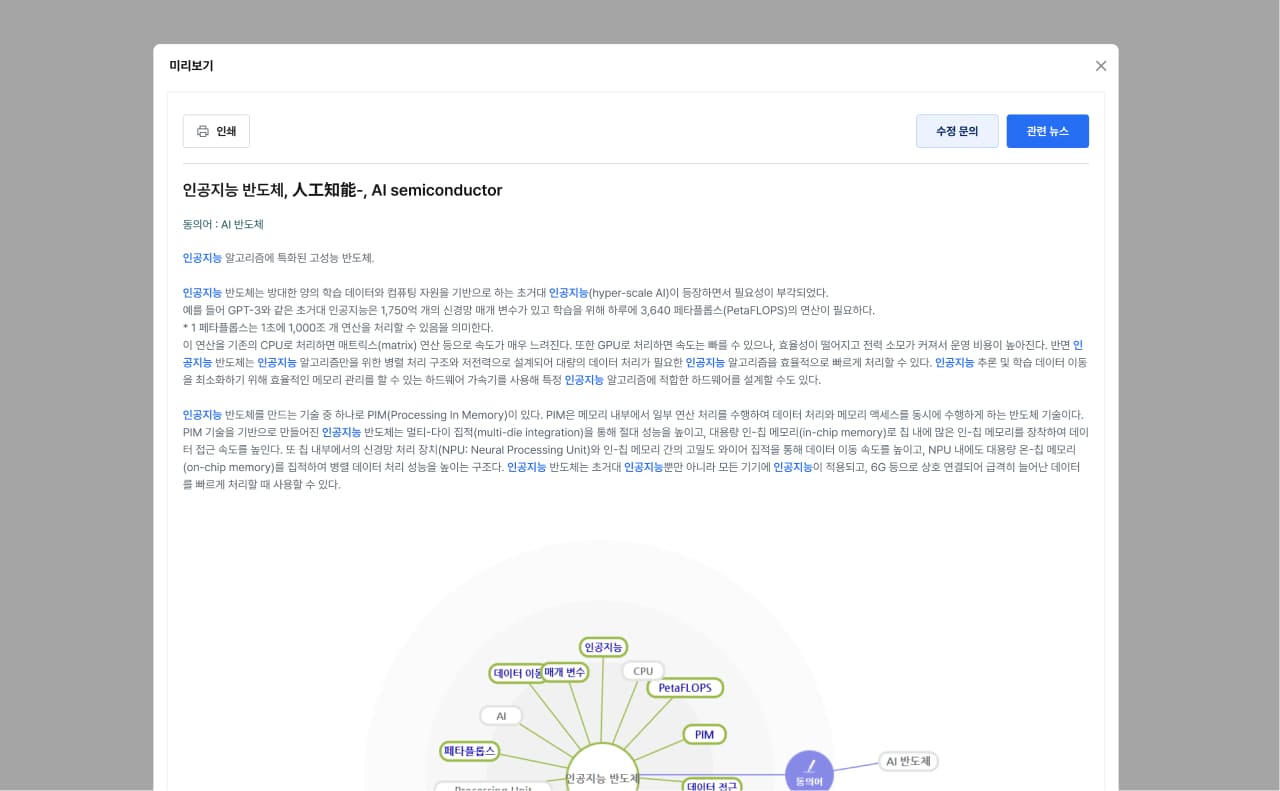1280x791 pixels.
Task: Click the PetaFLOPS graph node
Action: 685,688
